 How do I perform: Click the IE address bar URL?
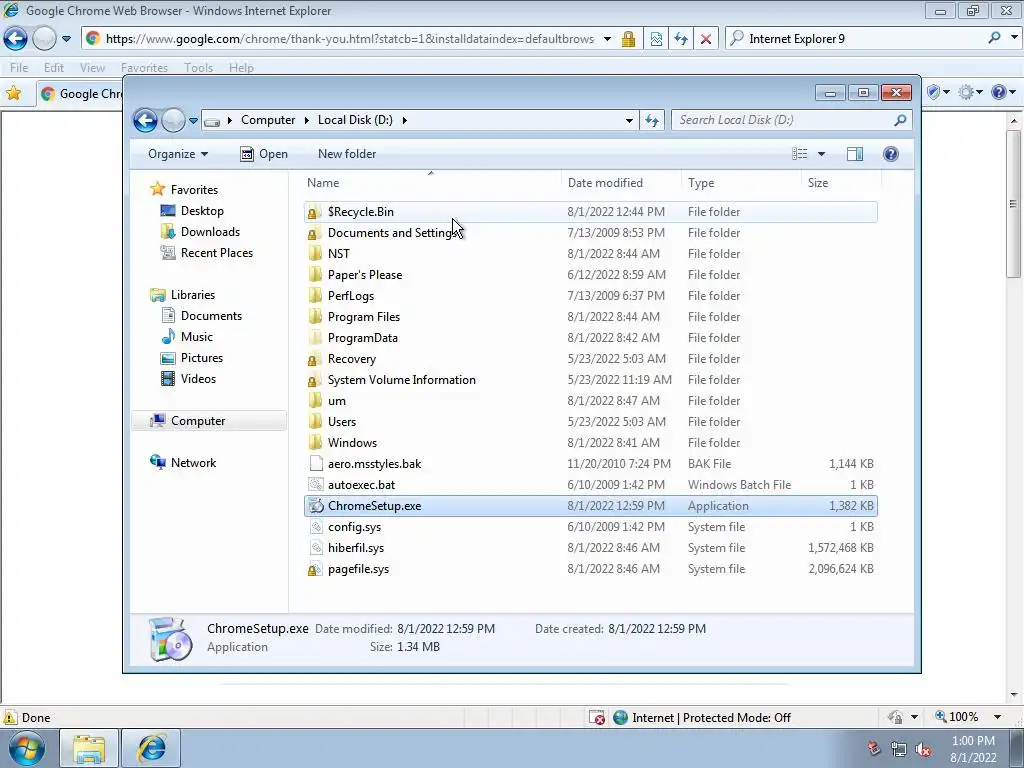[350, 39]
